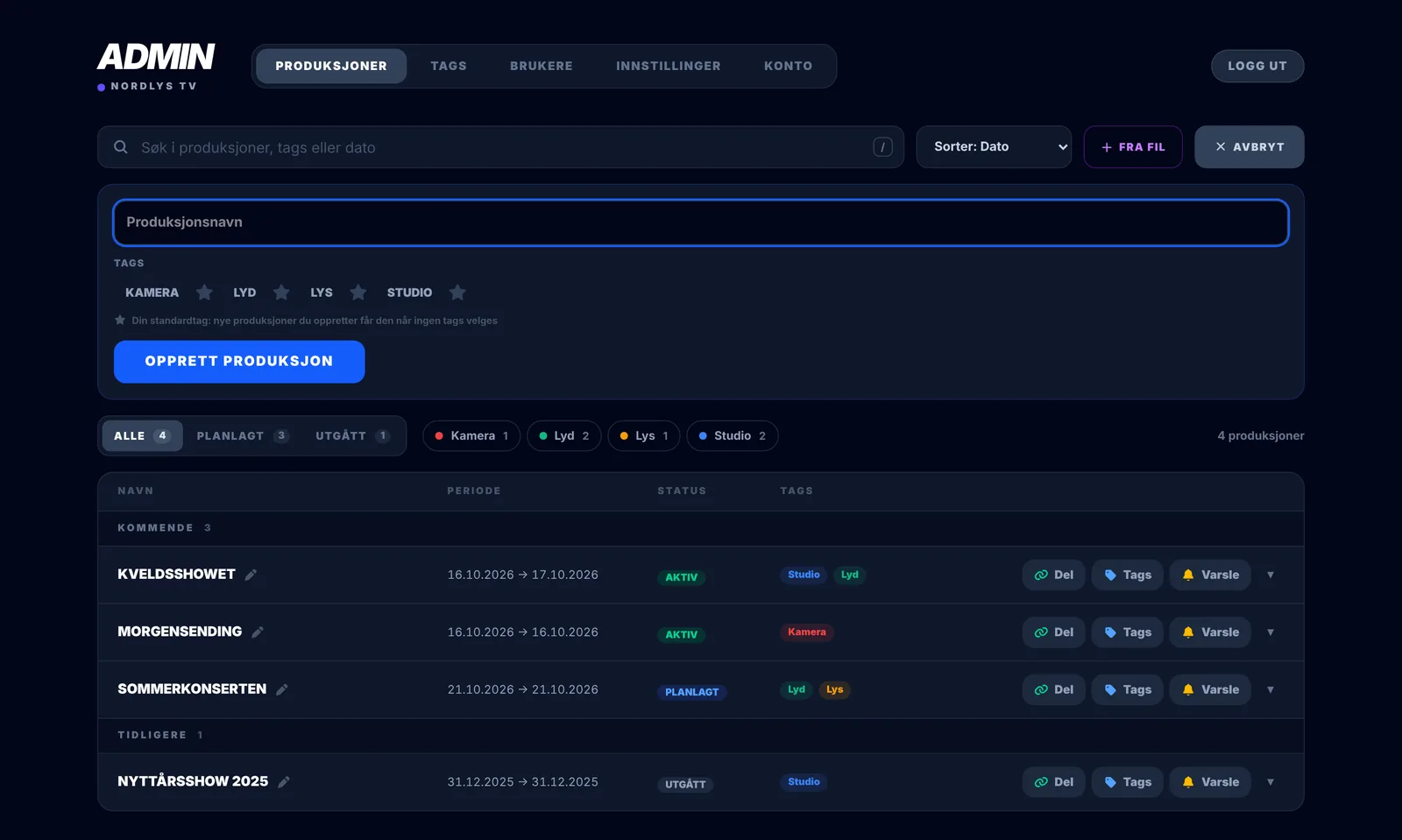Screen dimensions: 1402x840
Task: Click Del on NYTTÅRSSHOW 2025 row
Action: point(1054,782)
